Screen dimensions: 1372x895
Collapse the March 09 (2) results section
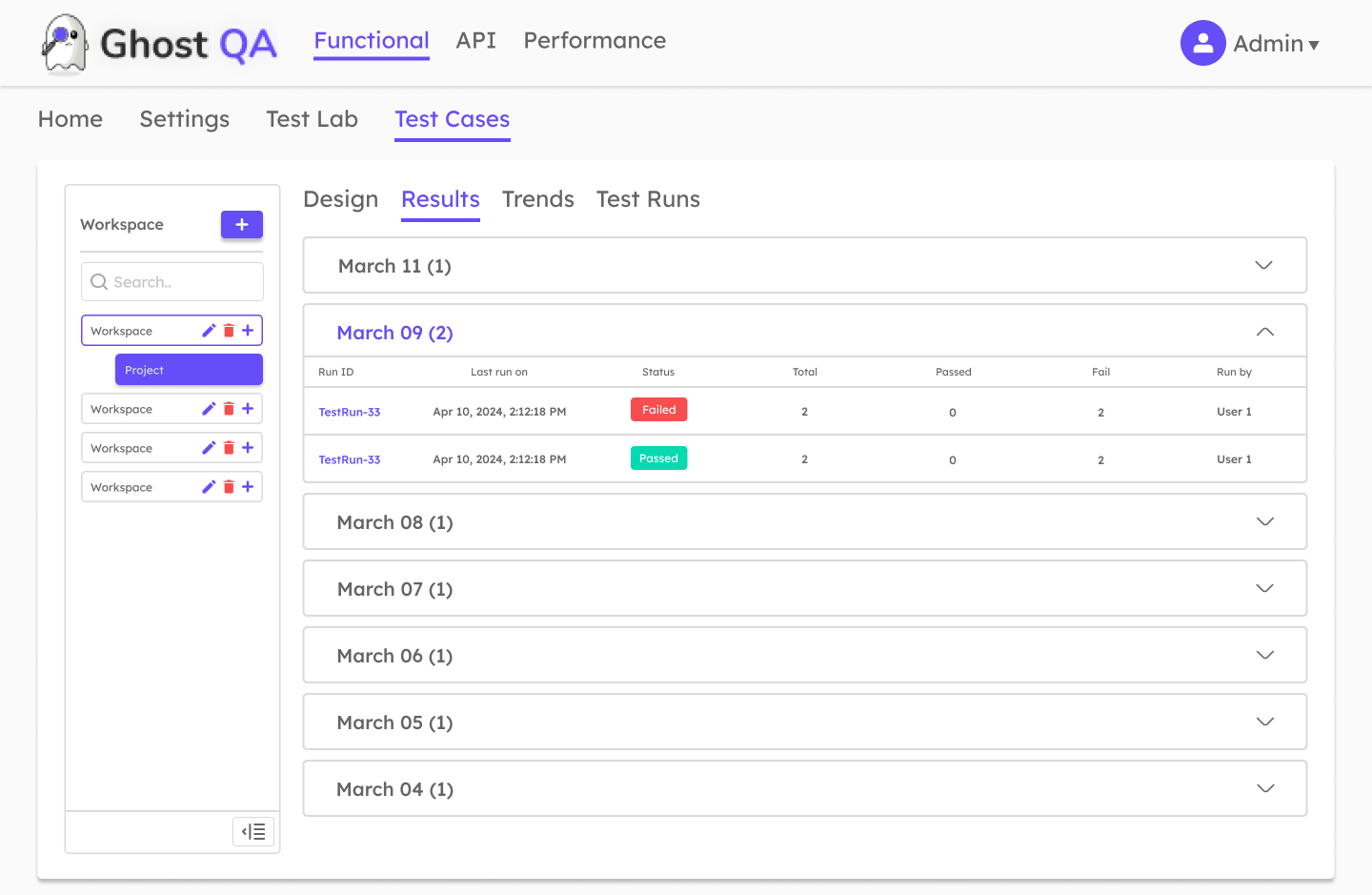click(x=1264, y=332)
